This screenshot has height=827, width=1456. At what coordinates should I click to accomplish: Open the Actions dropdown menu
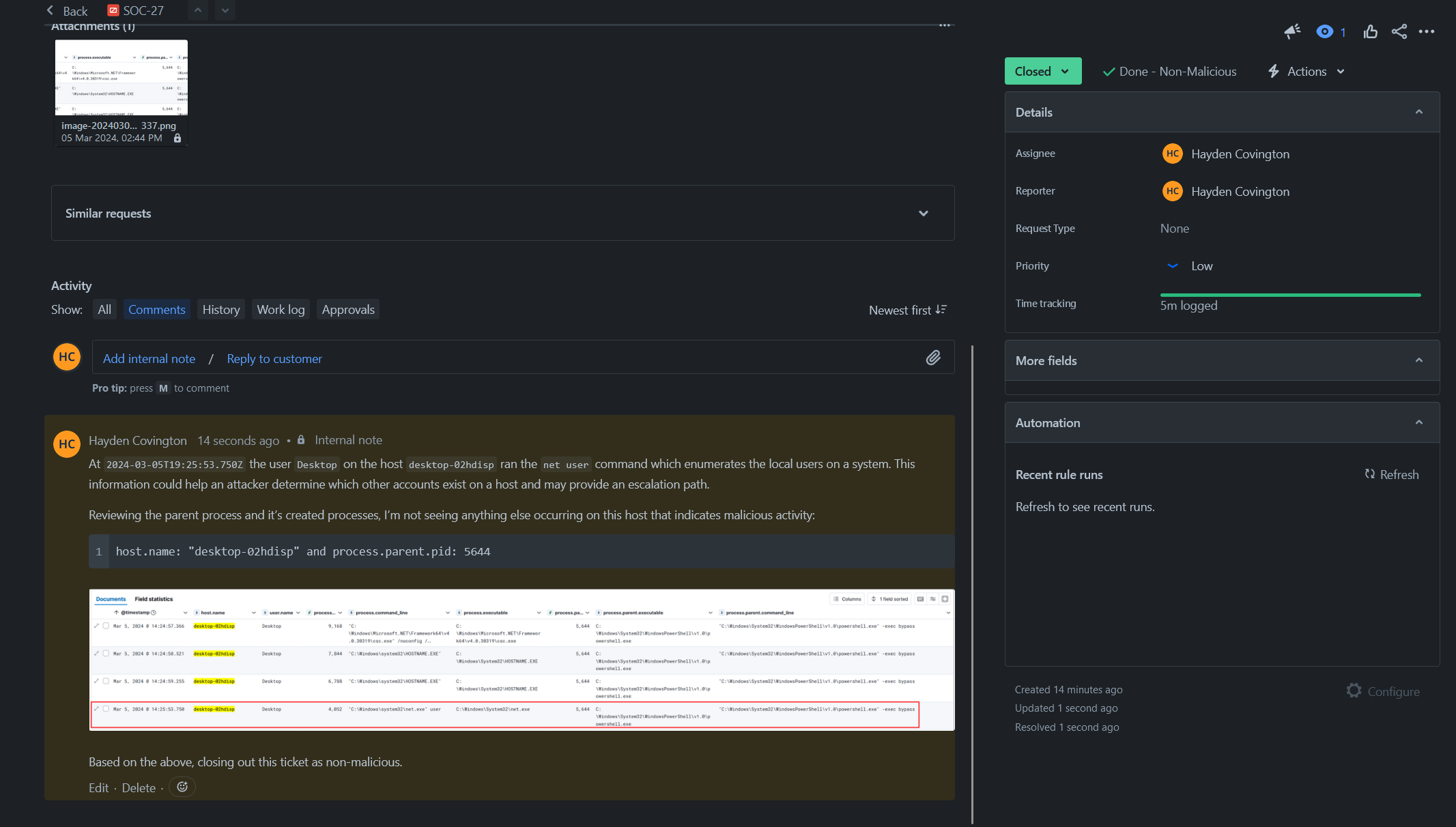point(1307,71)
